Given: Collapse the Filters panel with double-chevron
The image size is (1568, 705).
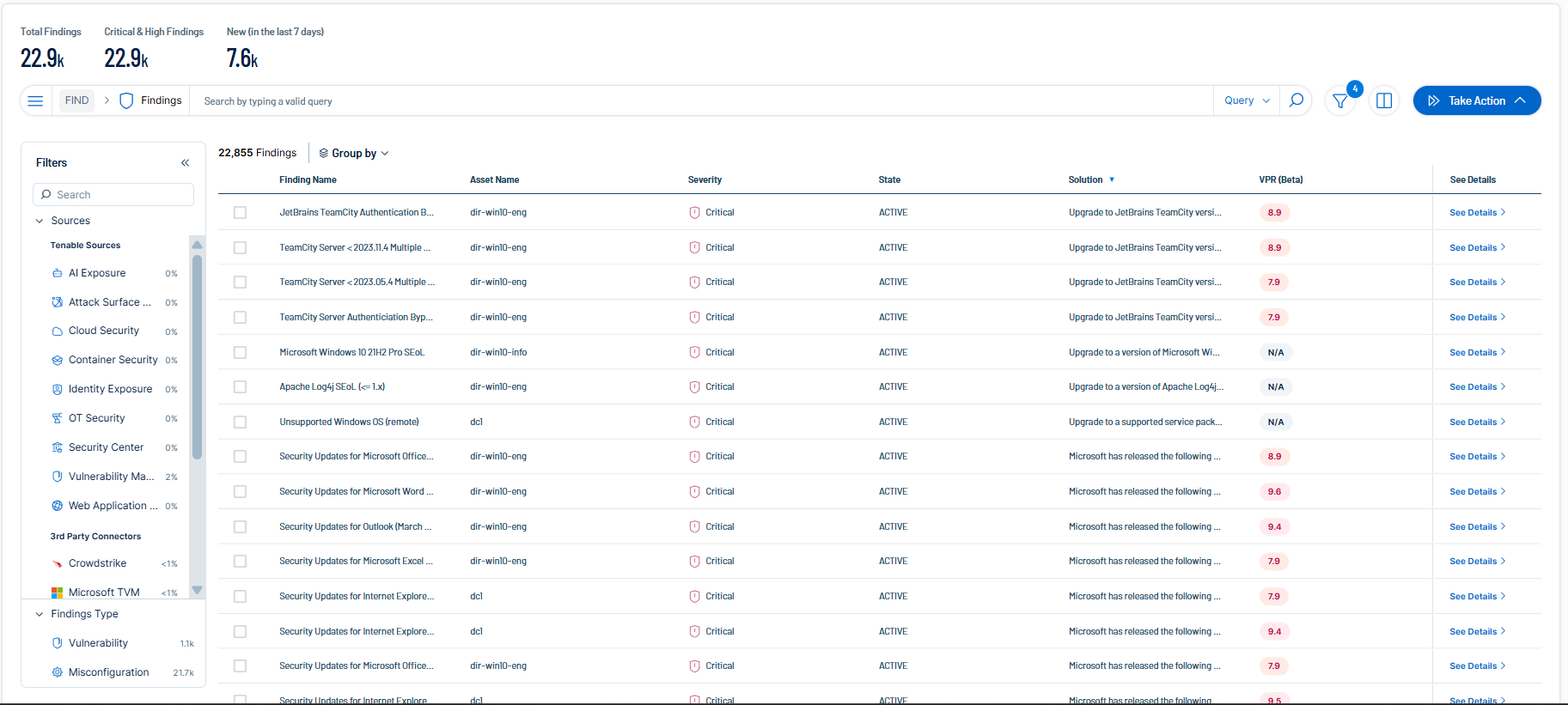Looking at the screenshot, I should tap(185, 163).
